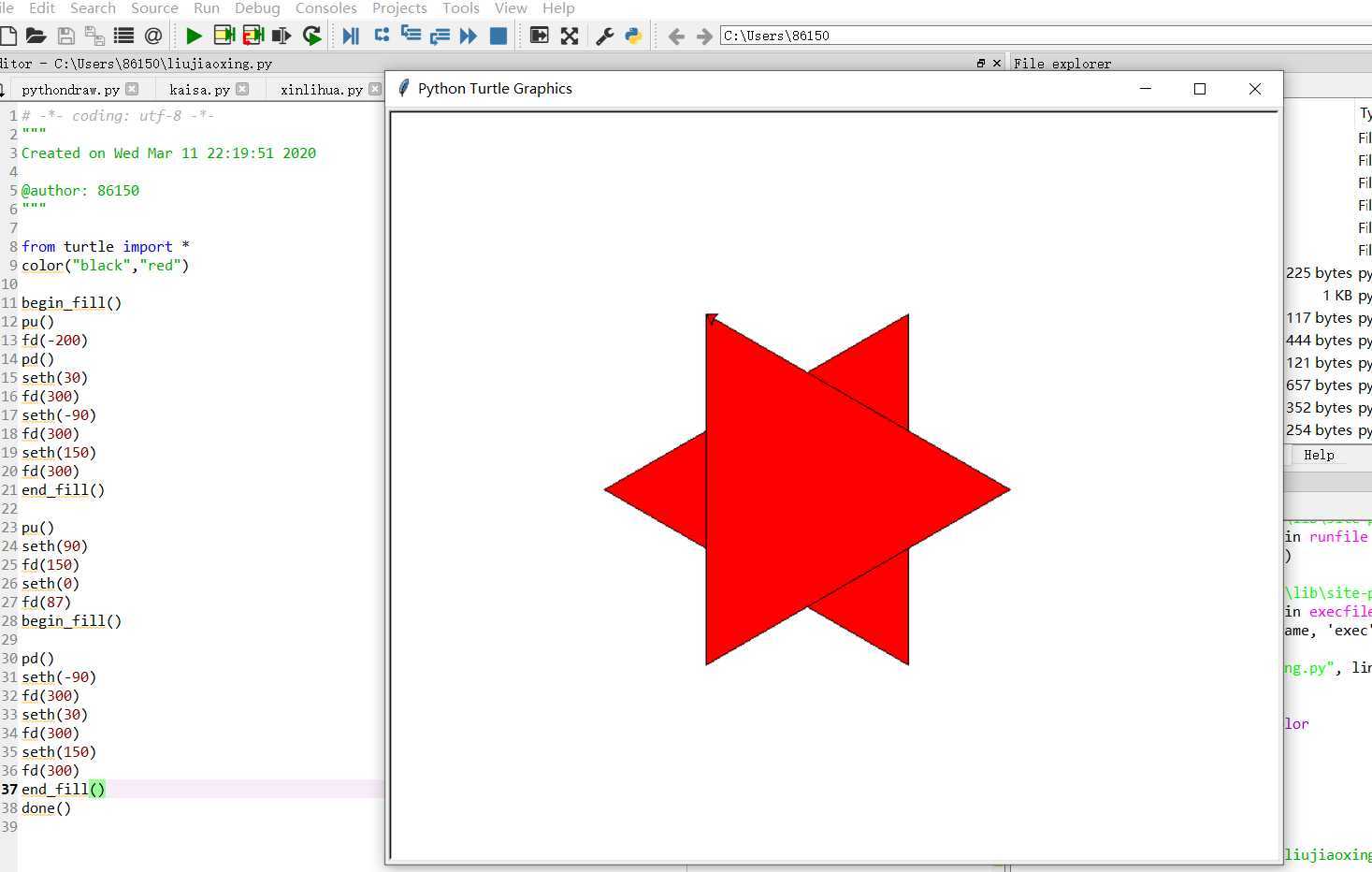Open the Projects menu

pyautogui.click(x=399, y=8)
